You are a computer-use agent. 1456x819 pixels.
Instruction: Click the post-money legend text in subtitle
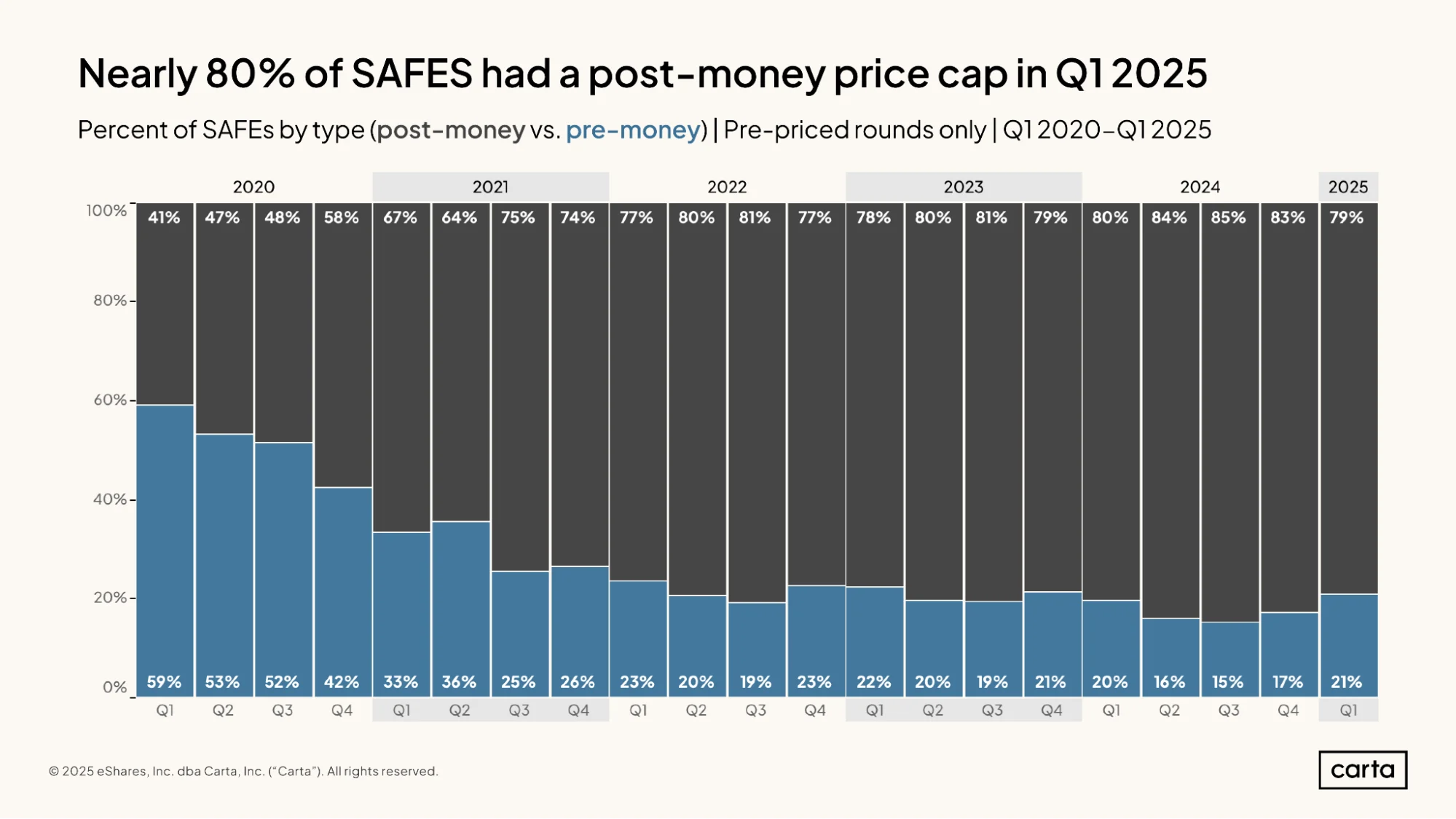pyautogui.click(x=451, y=130)
